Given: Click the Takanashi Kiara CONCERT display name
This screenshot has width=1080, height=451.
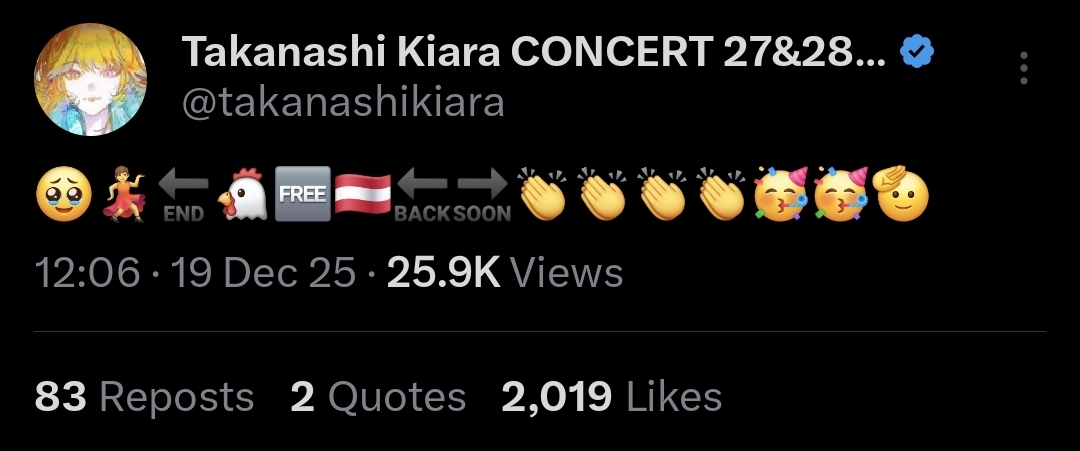Looking at the screenshot, I should pyautogui.click(x=534, y=52).
